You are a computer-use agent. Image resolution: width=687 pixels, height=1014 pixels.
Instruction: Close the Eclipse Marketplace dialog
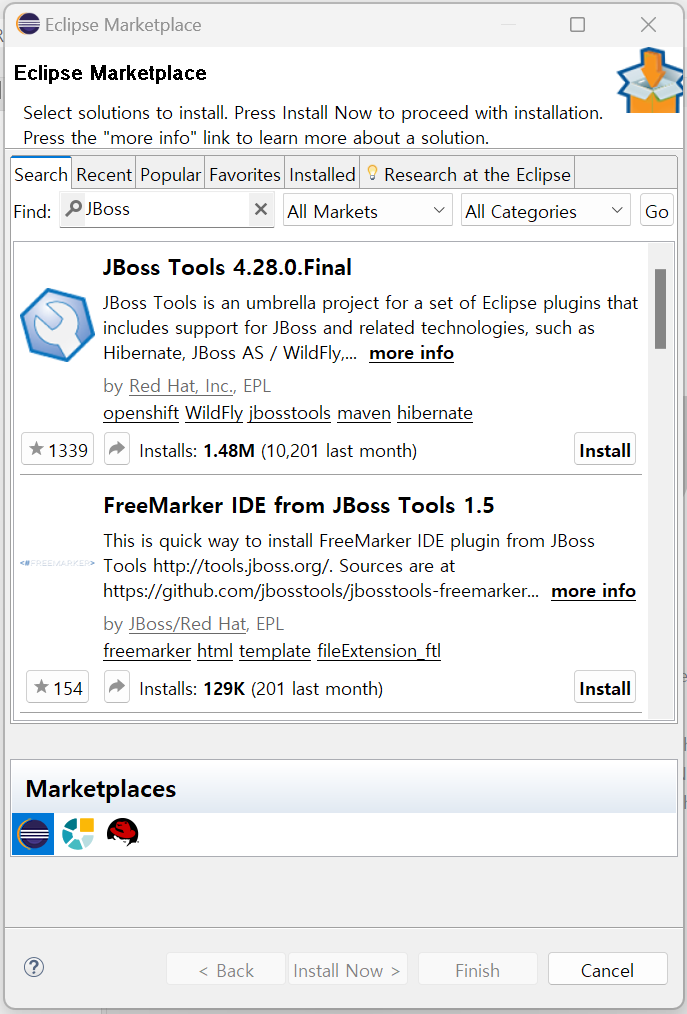point(648,25)
